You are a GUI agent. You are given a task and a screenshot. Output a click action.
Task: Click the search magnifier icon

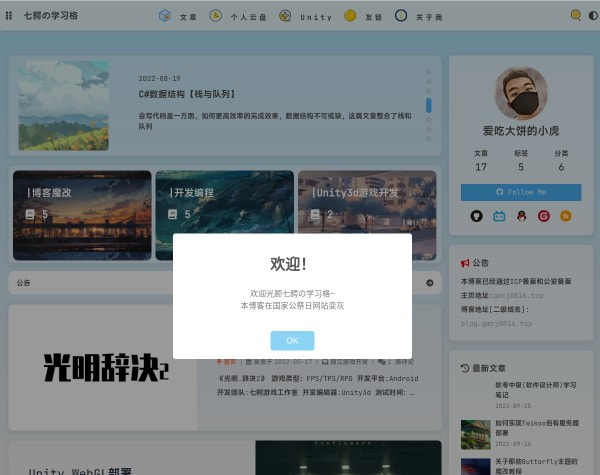575,16
